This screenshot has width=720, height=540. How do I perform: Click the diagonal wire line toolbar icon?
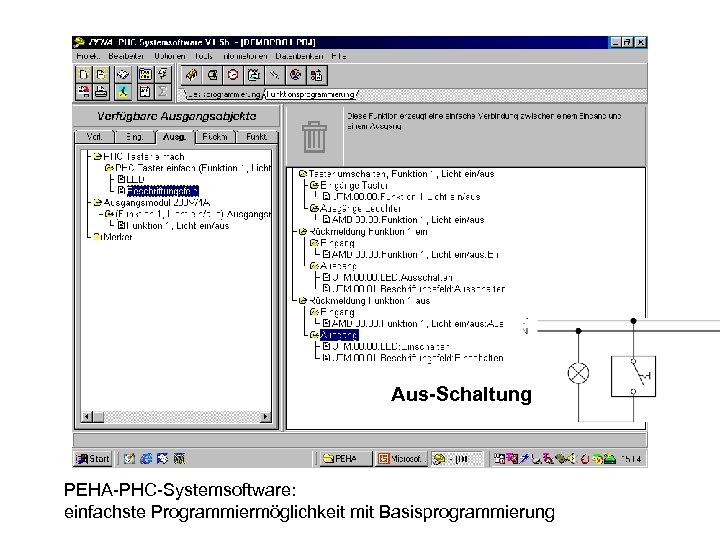coord(275,75)
